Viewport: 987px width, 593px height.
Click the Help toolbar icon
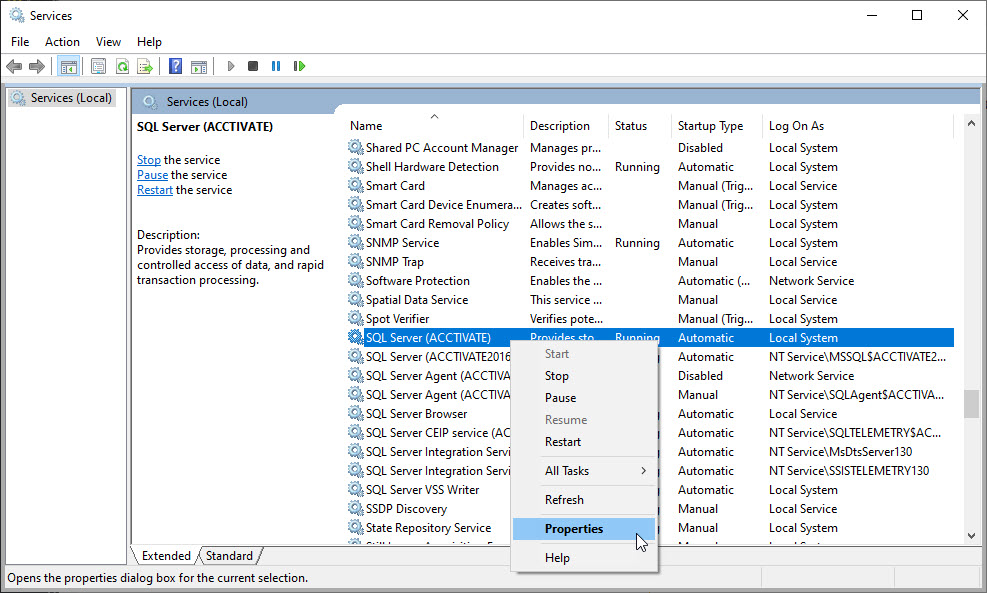coord(175,66)
